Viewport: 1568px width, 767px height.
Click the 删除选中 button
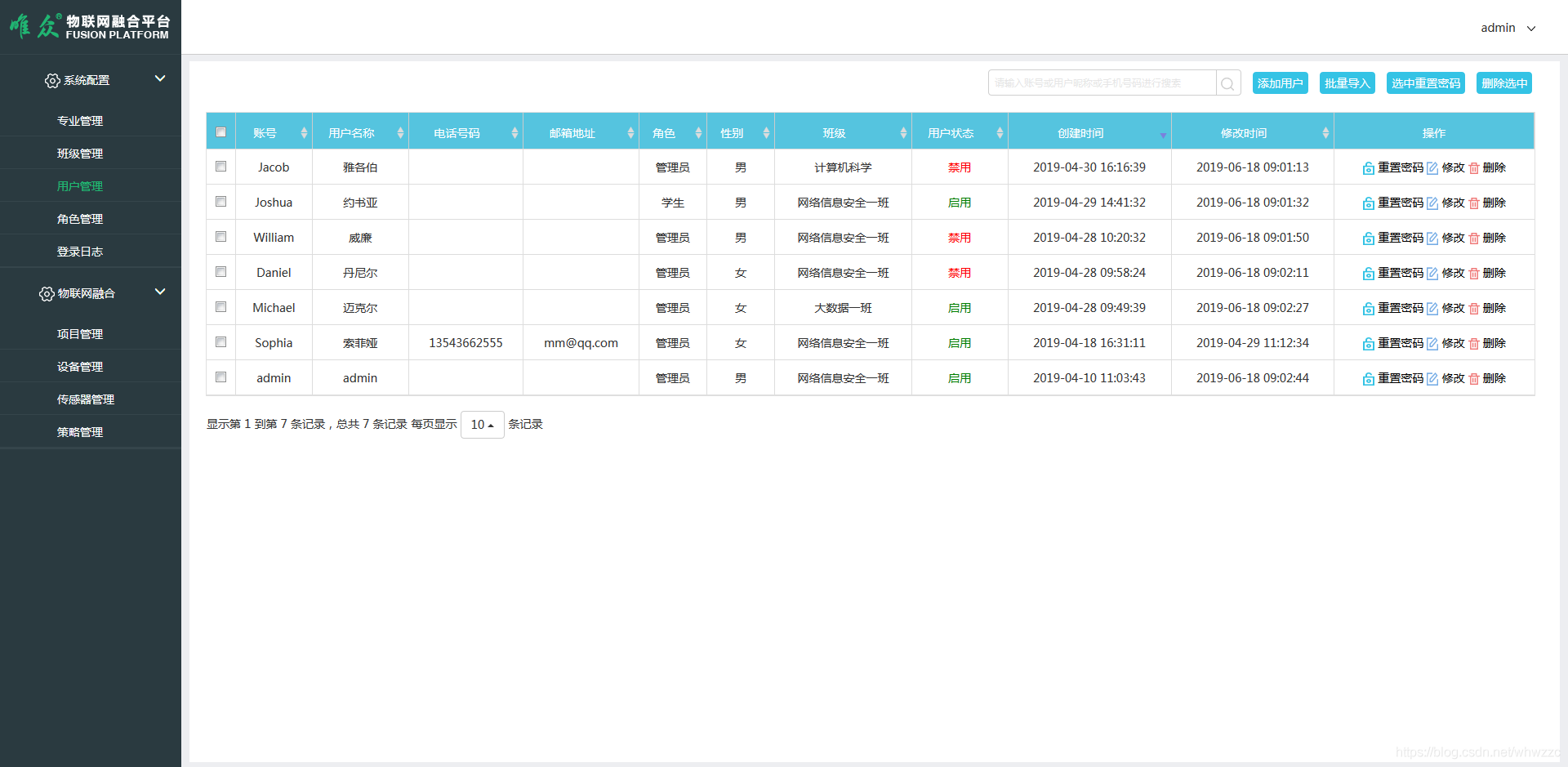1503,83
